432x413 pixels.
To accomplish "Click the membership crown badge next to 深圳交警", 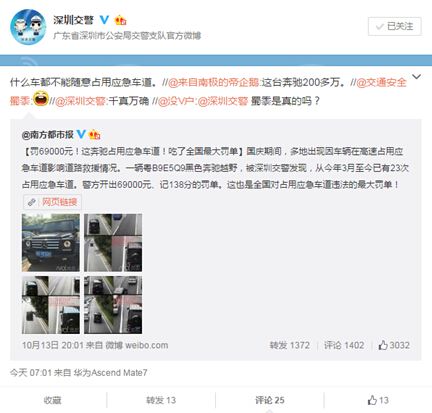I will point(121,21).
